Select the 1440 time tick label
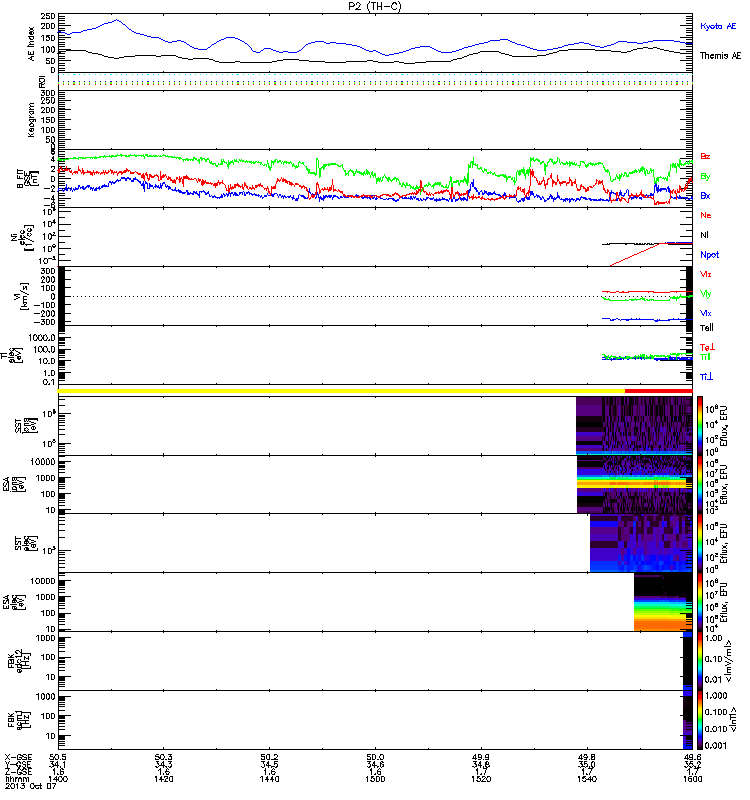This screenshot has width=750, height=800. [x=269, y=779]
